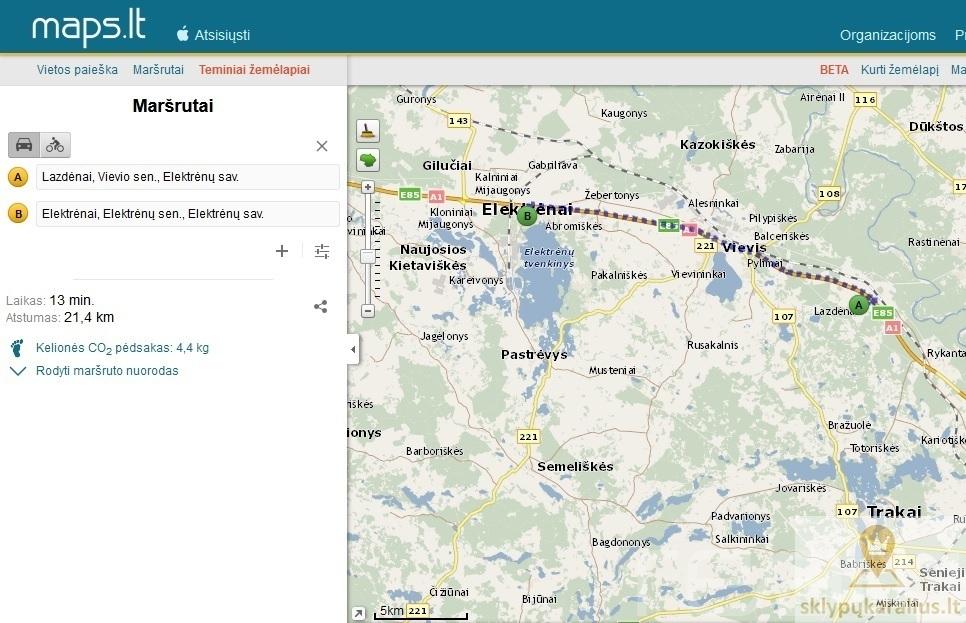Viewport: 966px width, 623px height.
Task: Open Organizacijoms in the top bar
Action: coord(888,35)
